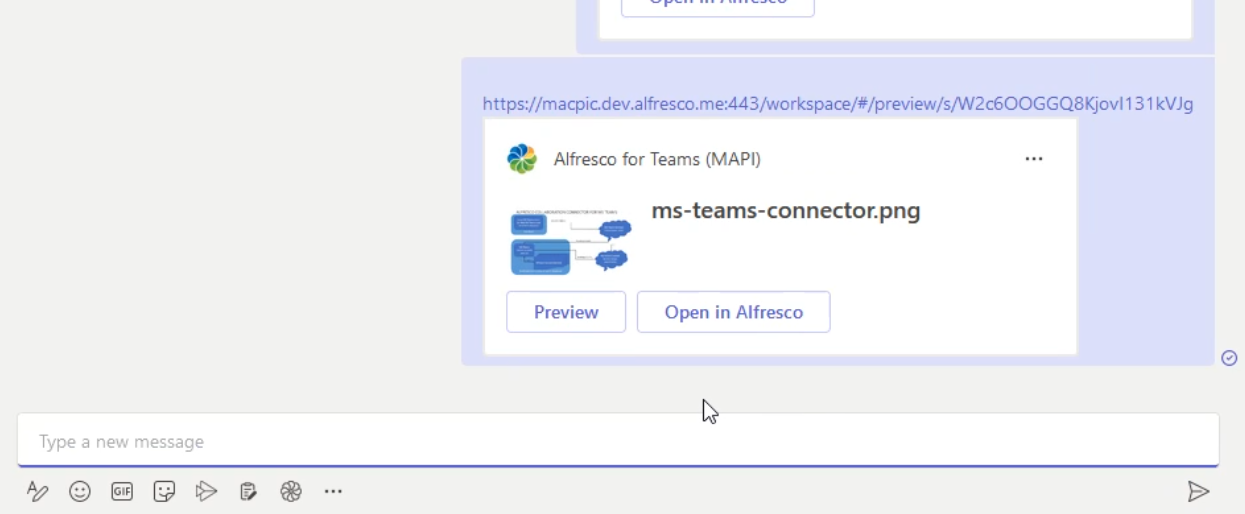This screenshot has width=1245, height=514.
Task: Click Open in Alfresco on ms-teams-connector card
Action: pyautogui.click(x=734, y=312)
